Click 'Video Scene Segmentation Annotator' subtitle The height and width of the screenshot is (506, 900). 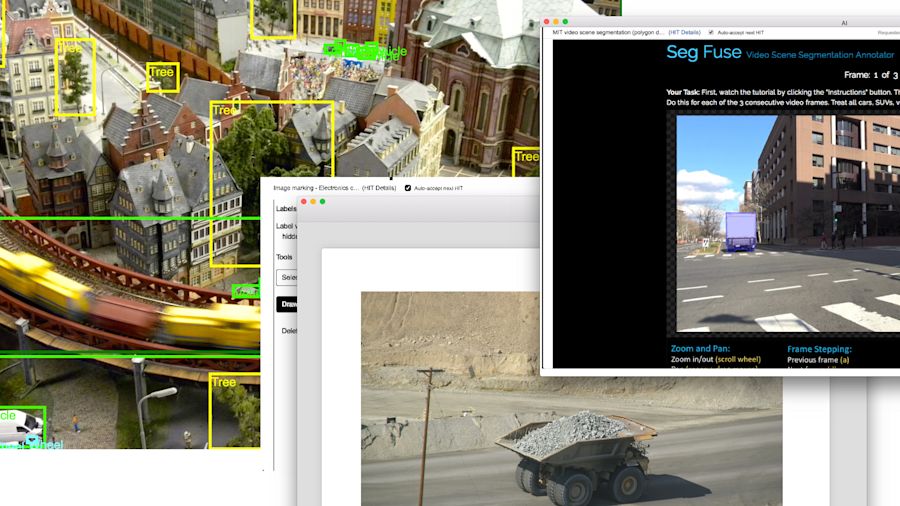pyautogui.click(x=820, y=55)
